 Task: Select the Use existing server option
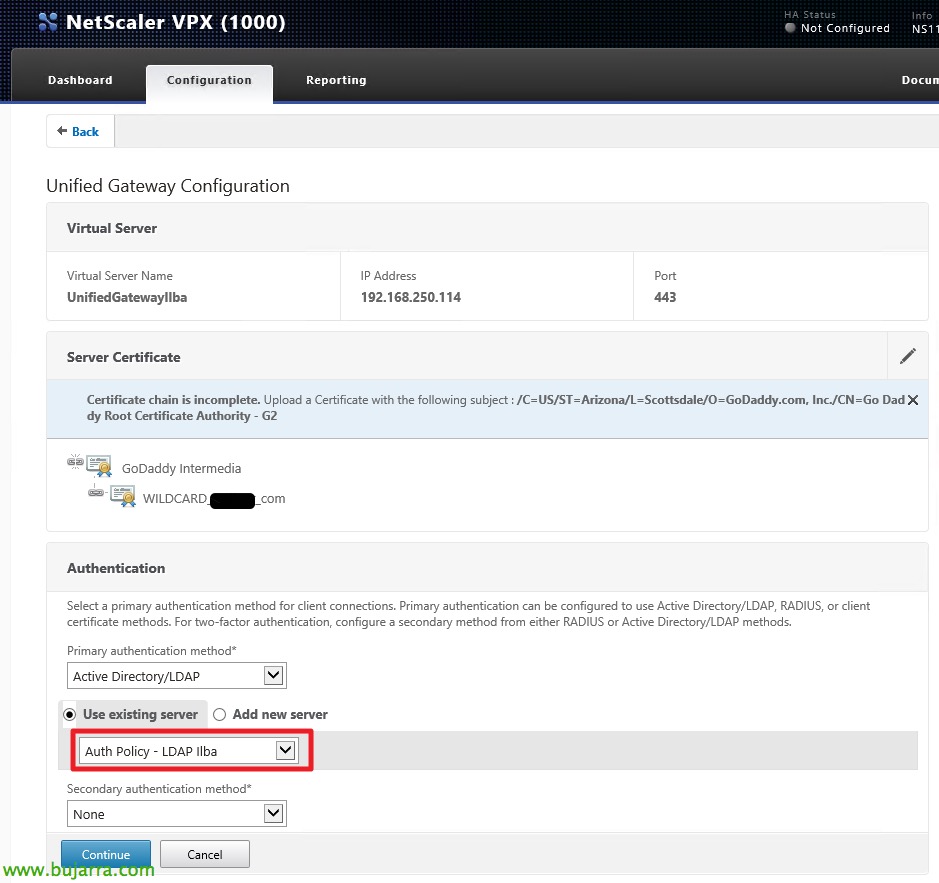click(69, 715)
